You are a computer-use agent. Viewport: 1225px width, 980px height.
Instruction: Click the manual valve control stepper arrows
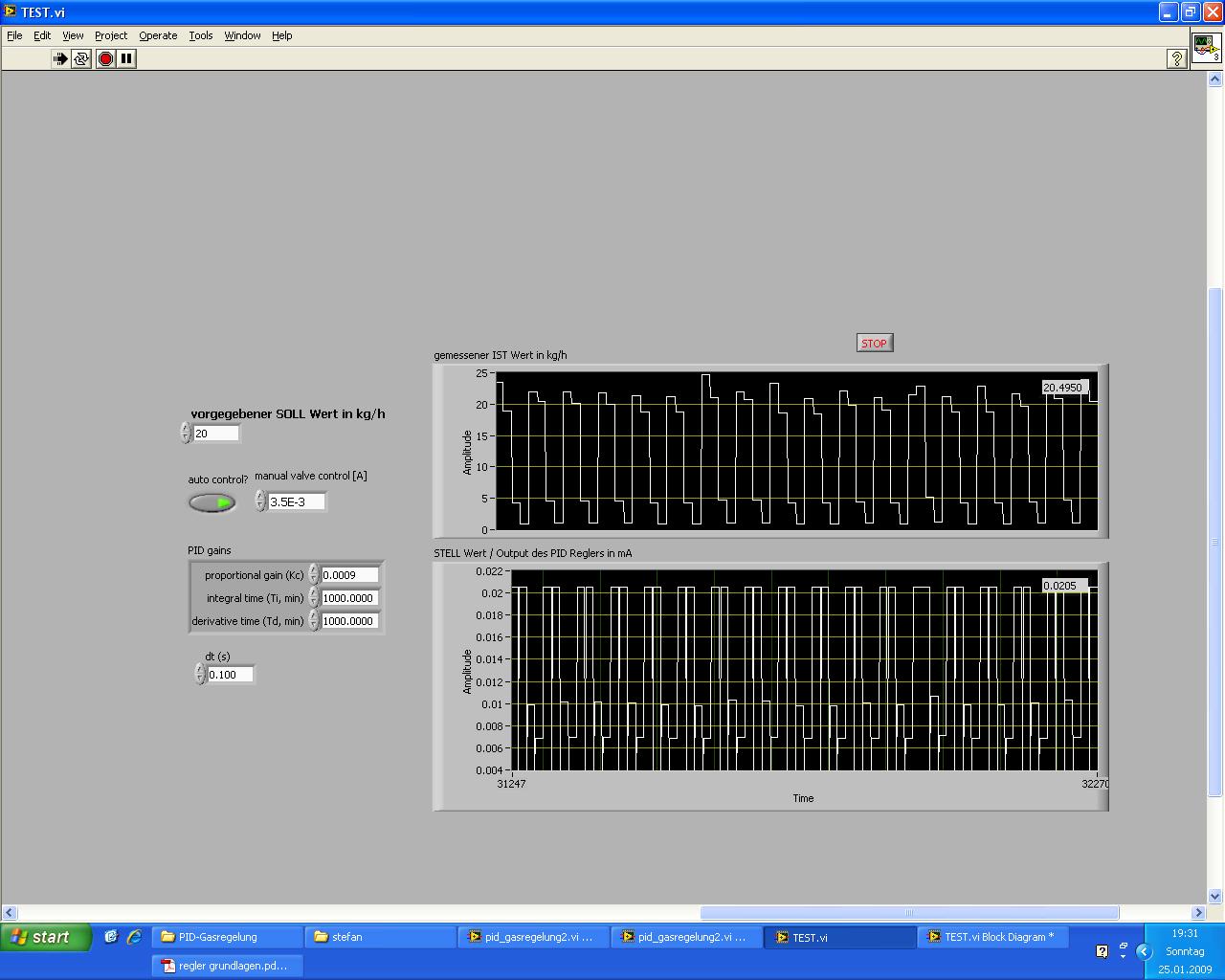pos(260,501)
